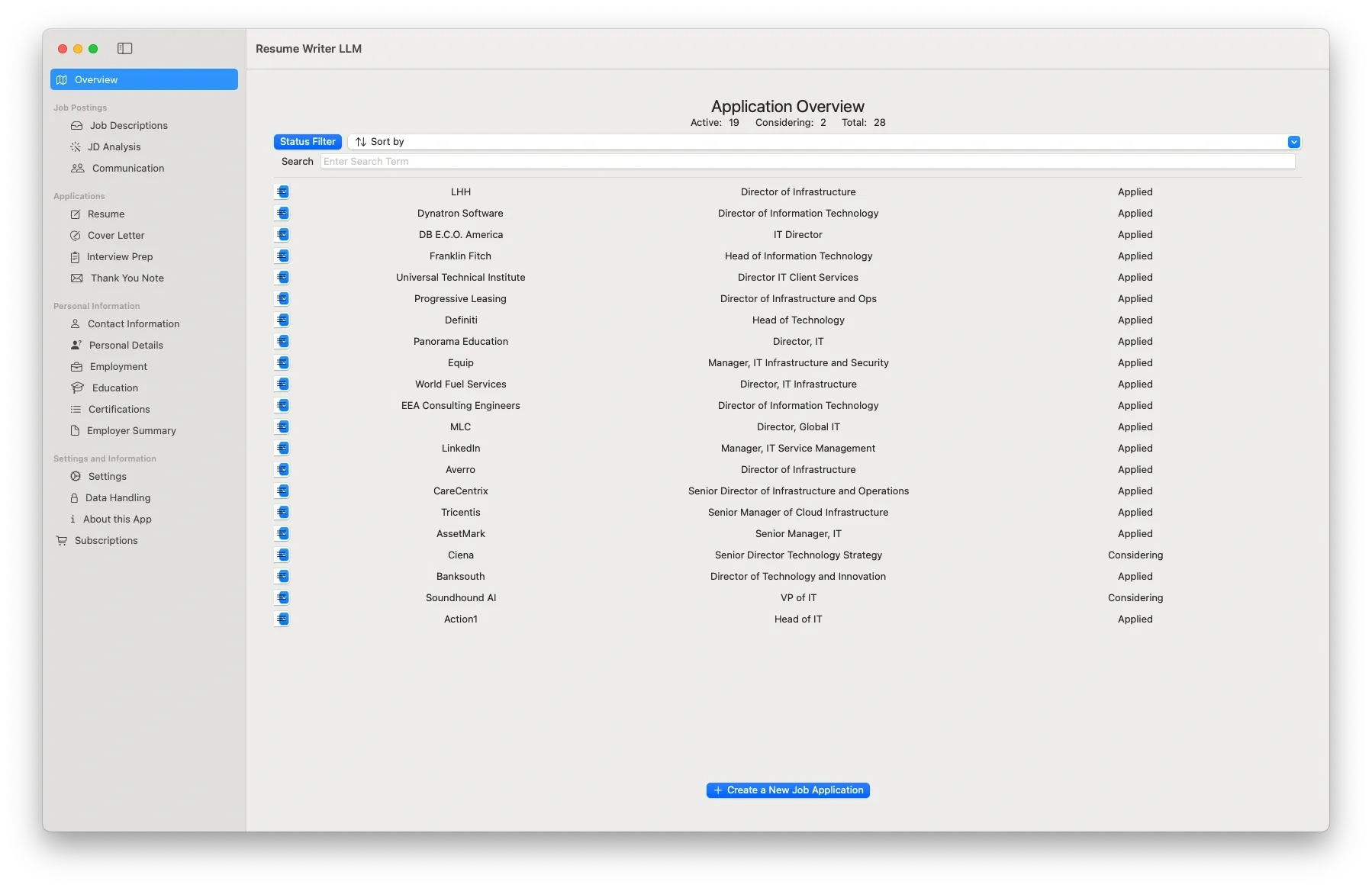Click the row icon for EEA Consulting Engineers
This screenshot has height=888, width=1372.
click(x=282, y=406)
